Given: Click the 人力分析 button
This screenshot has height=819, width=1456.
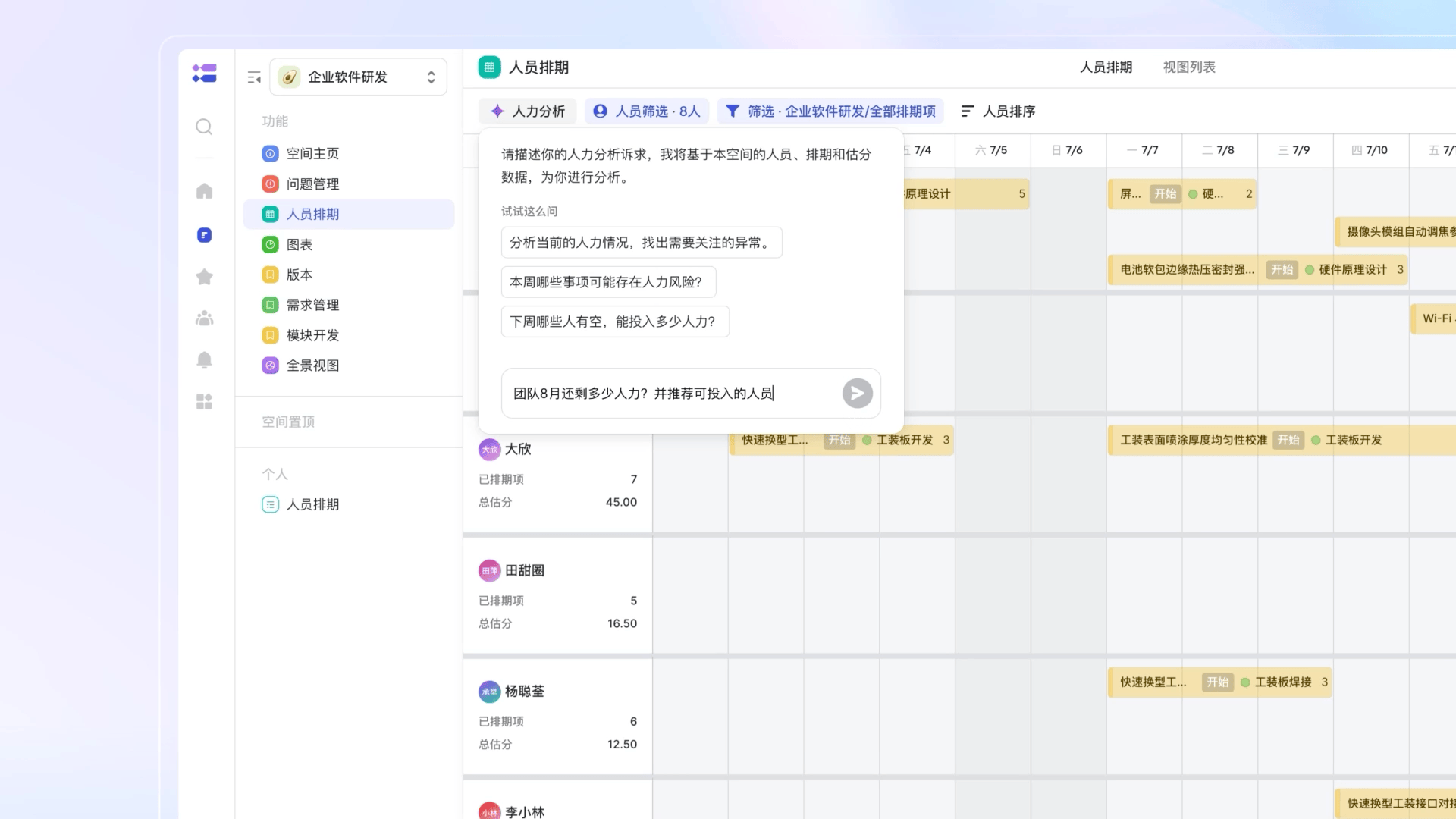Looking at the screenshot, I should pos(528,111).
